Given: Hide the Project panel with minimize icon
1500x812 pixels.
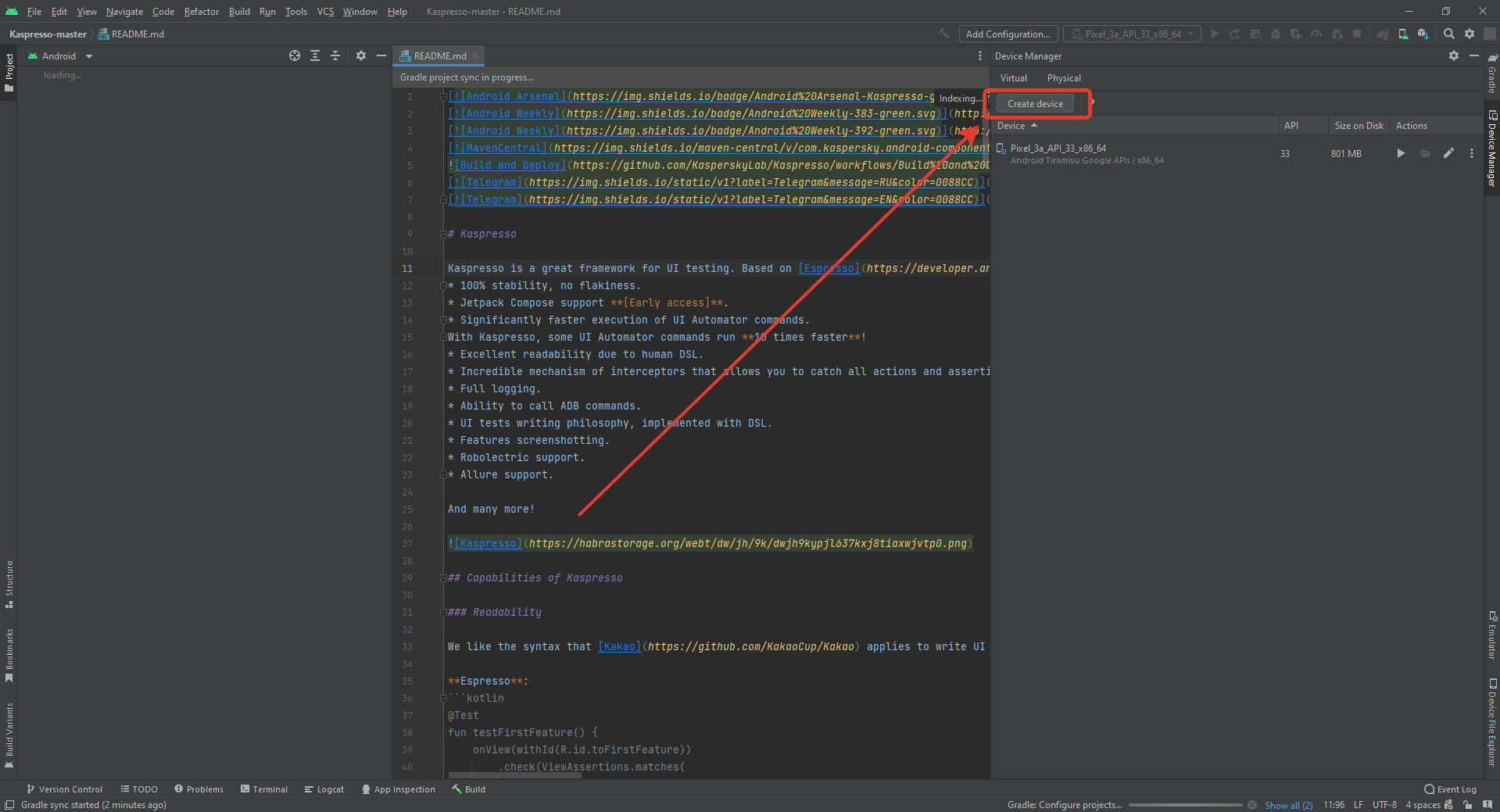Looking at the screenshot, I should (381, 55).
